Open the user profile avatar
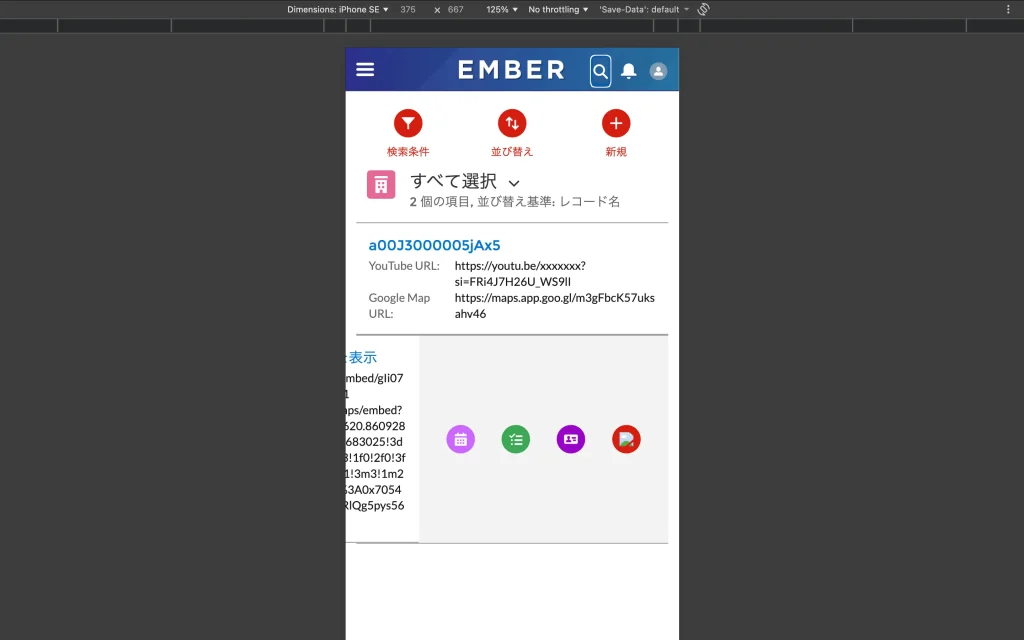Screen dimensions: 1024x640 [658, 71]
